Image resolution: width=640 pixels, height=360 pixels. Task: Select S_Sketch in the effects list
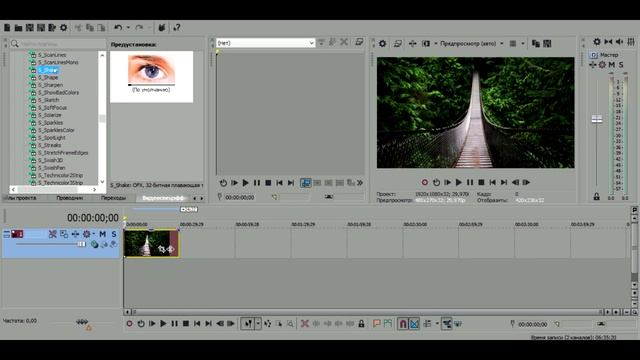pos(49,100)
